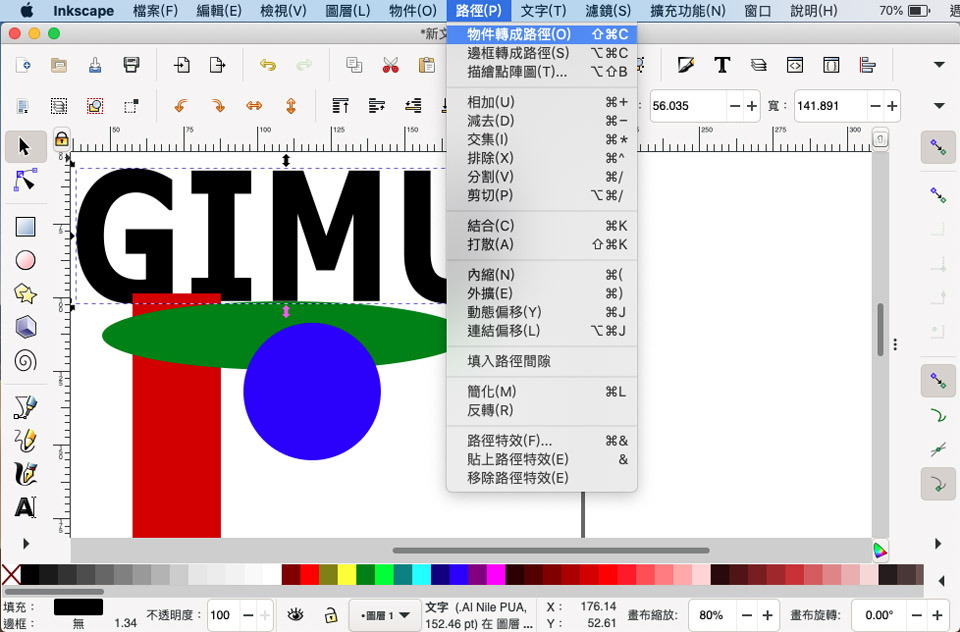This screenshot has width=960, height=632.
Task: Decrease the 141.891 width with minus
Action: coord(875,106)
